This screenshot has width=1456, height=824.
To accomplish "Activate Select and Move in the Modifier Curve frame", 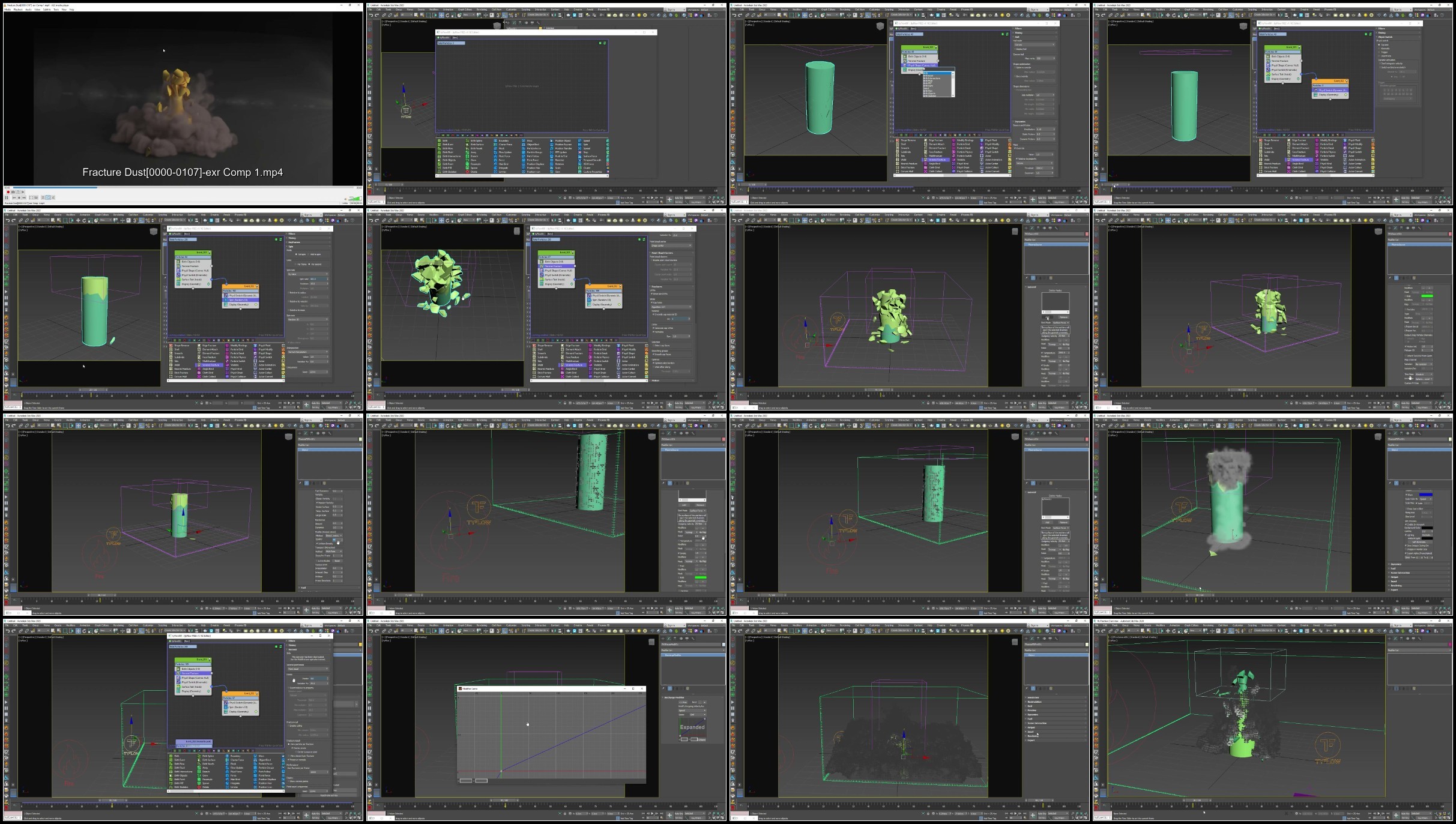I will point(441,631).
